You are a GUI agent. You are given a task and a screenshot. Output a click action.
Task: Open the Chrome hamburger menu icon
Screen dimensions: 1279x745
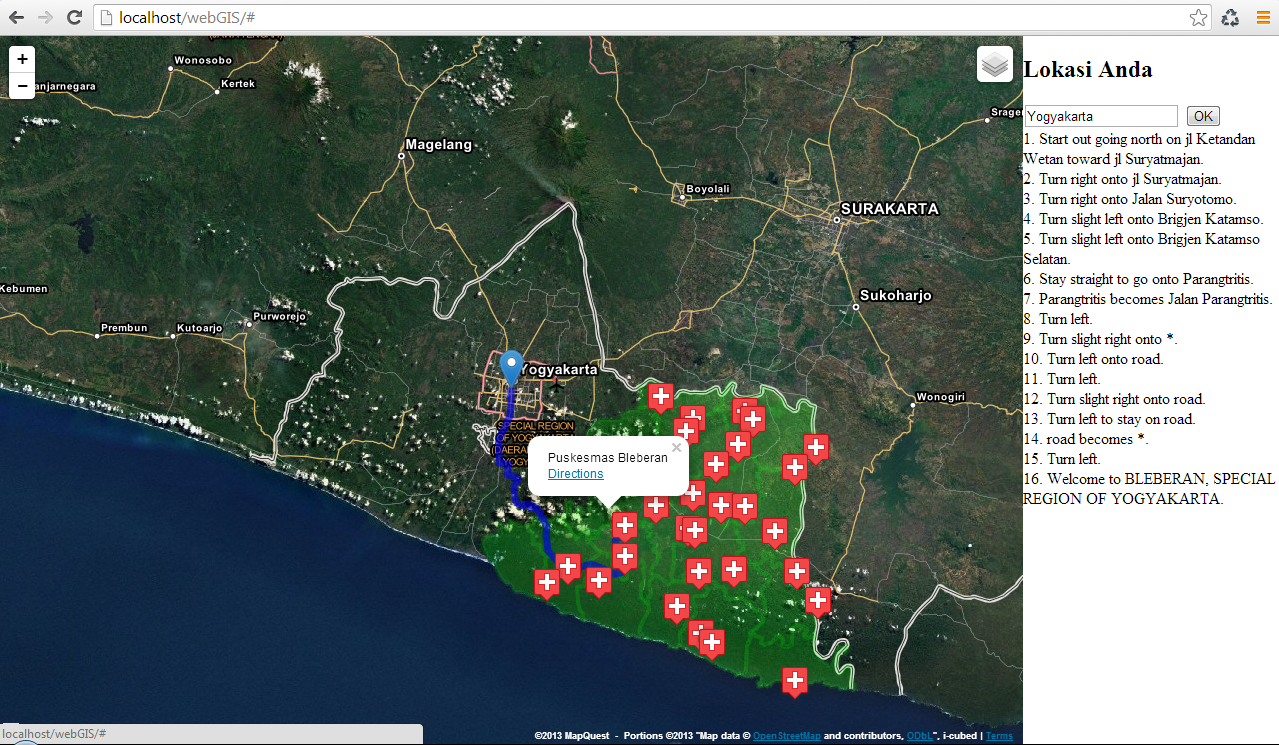[x=1261, y=17]
